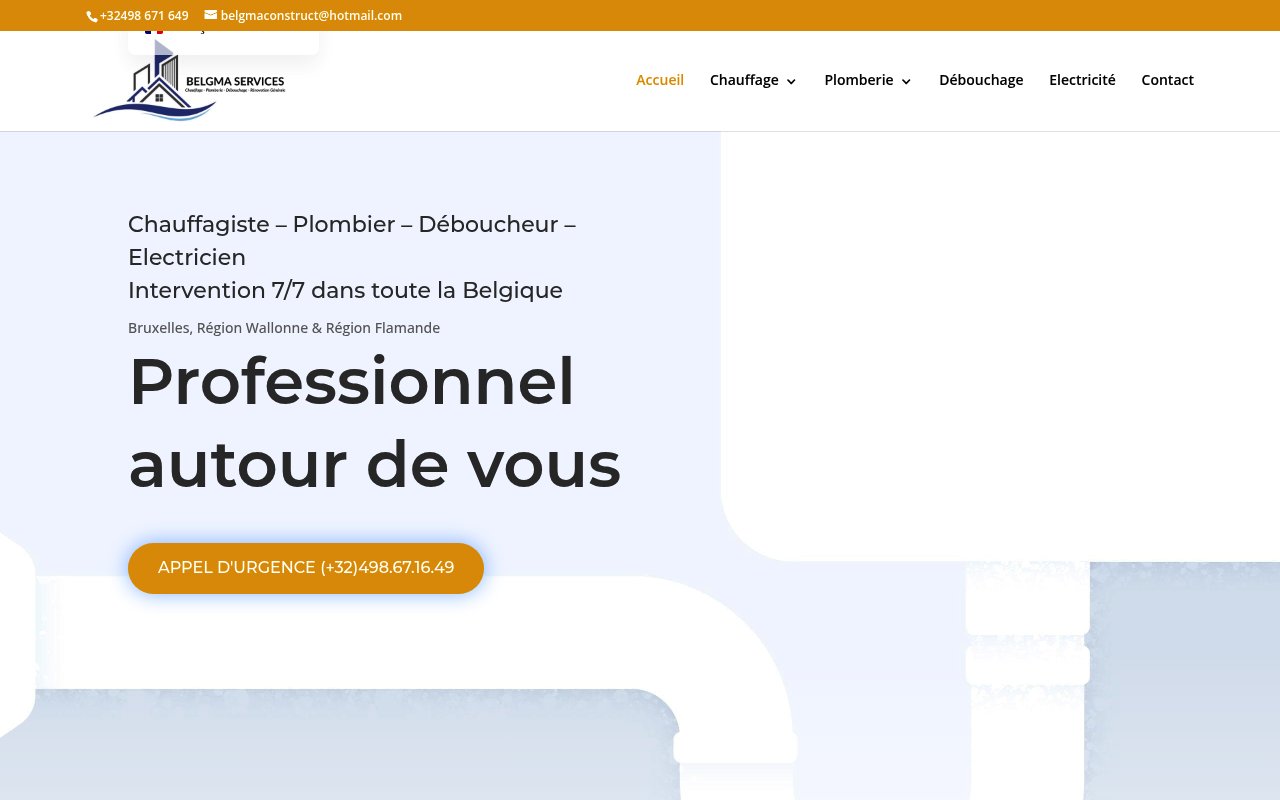Screen dimensions: 1280x800
Task: Visit the Electricité page
Action: (x=1082, y=80)
